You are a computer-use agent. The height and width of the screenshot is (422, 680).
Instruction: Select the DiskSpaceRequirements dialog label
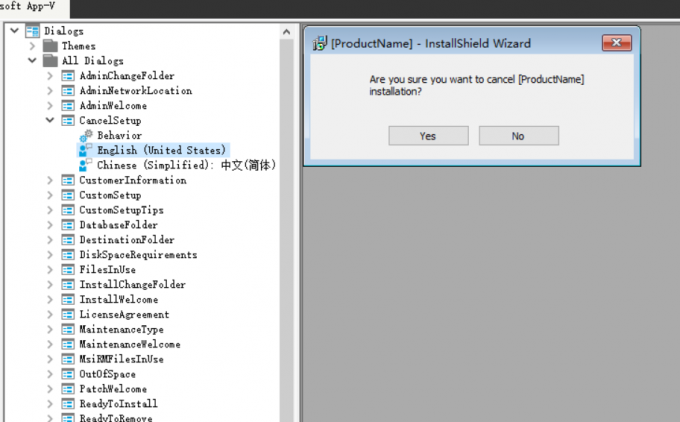[x=138, y=255]
